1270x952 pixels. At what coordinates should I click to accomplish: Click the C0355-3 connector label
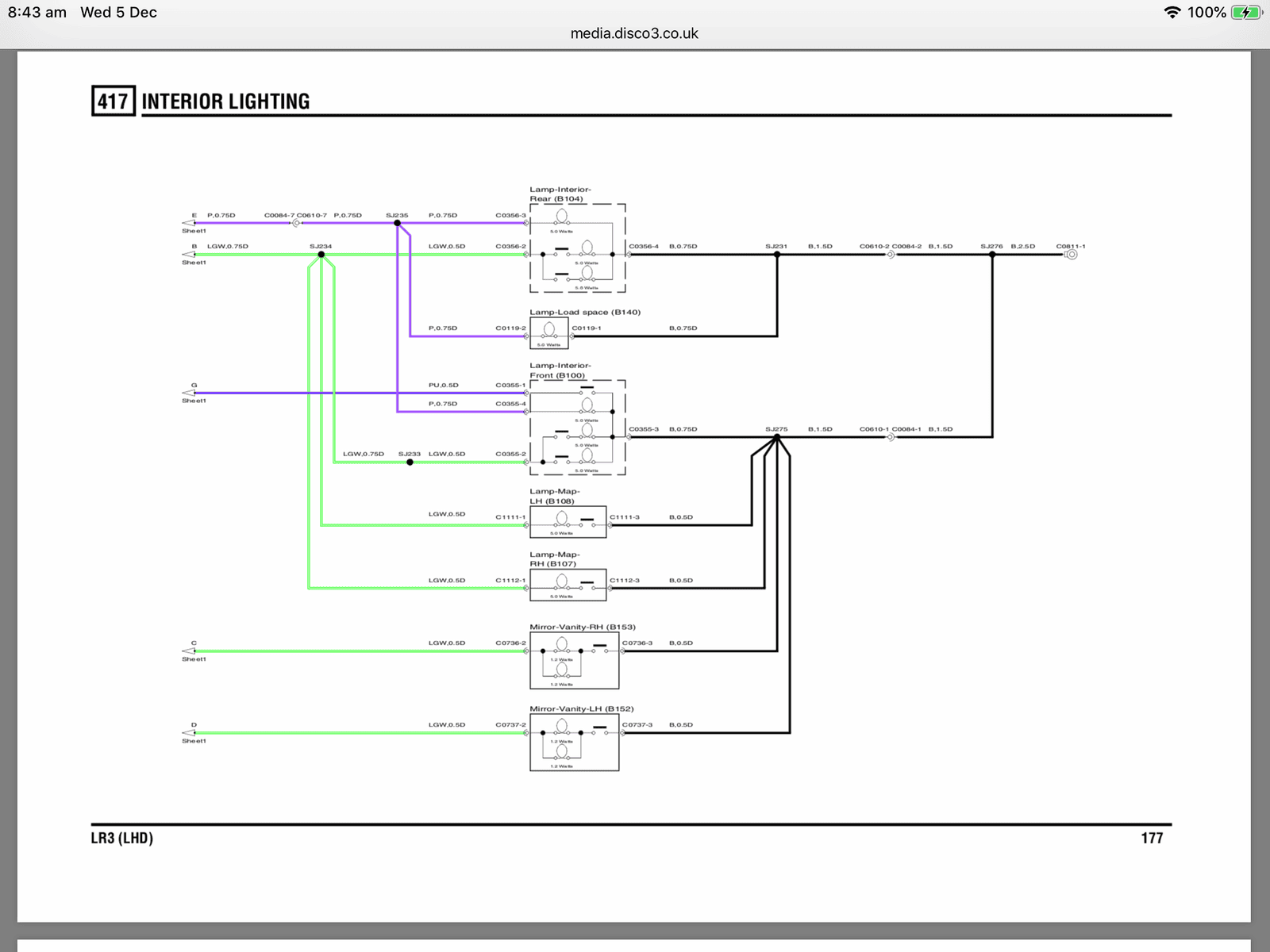(x=644, y=429)
